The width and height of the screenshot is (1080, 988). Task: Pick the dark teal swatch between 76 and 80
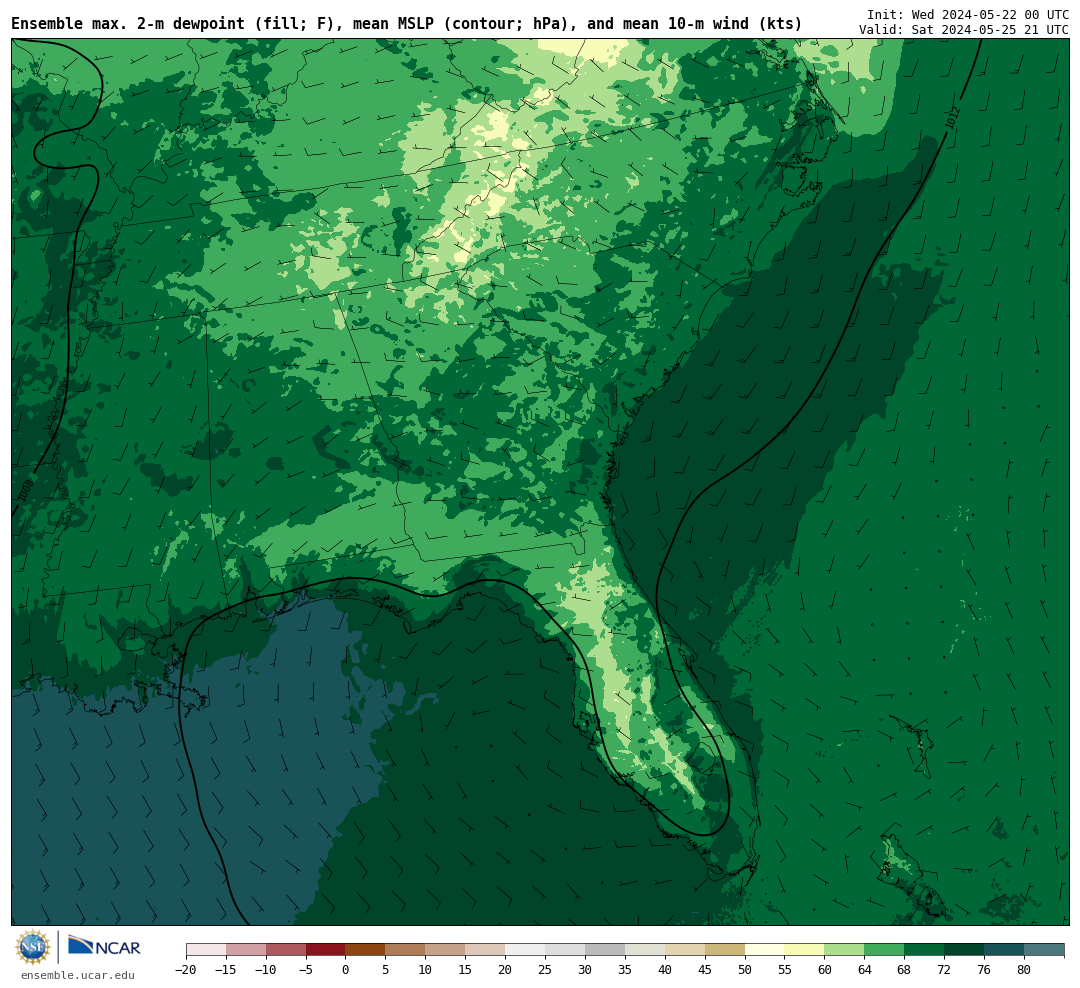click(x=1004, y=950)
